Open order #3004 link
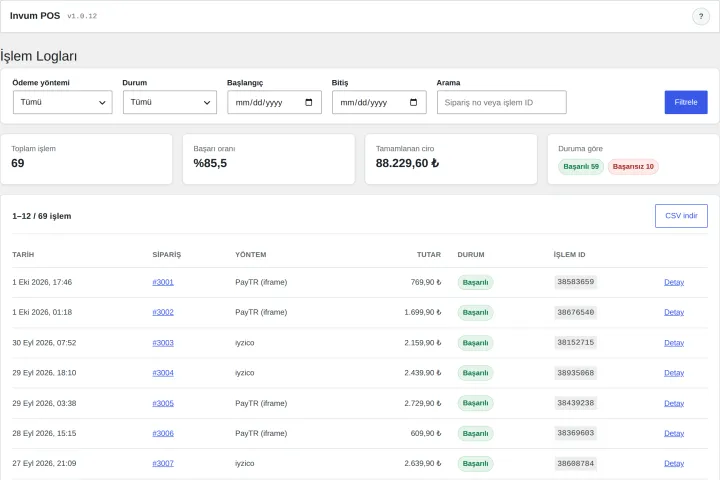Image resolution: width=720 pixels, height=480 pixels. coord(163,373)
